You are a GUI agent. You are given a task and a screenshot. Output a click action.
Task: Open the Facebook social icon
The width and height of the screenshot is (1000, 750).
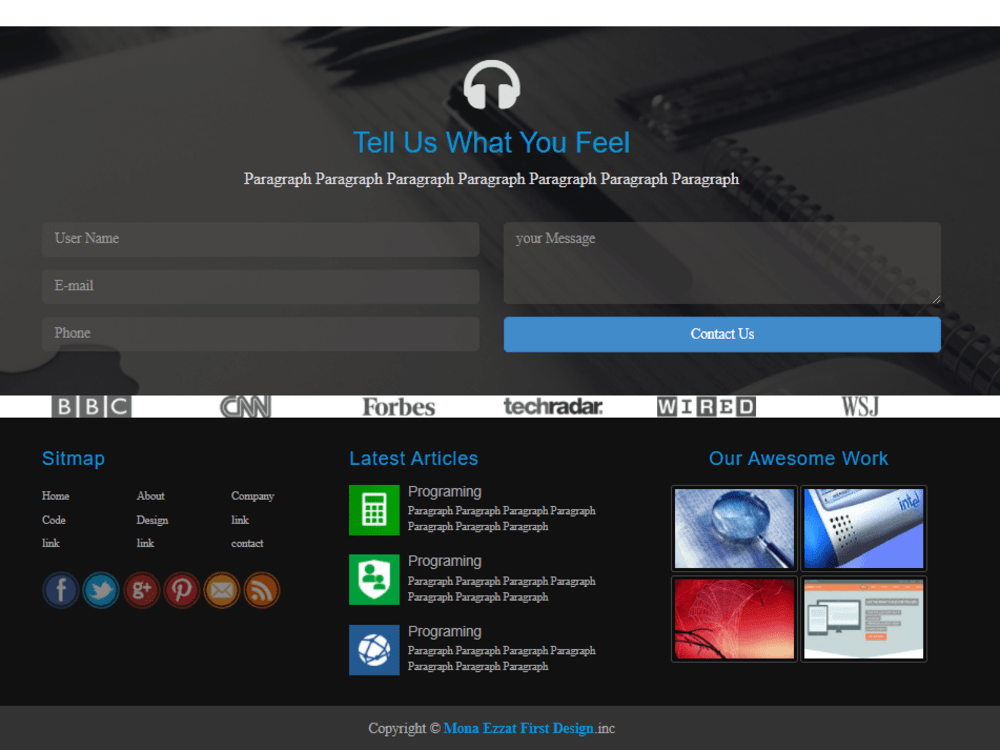tap(61, 590)
